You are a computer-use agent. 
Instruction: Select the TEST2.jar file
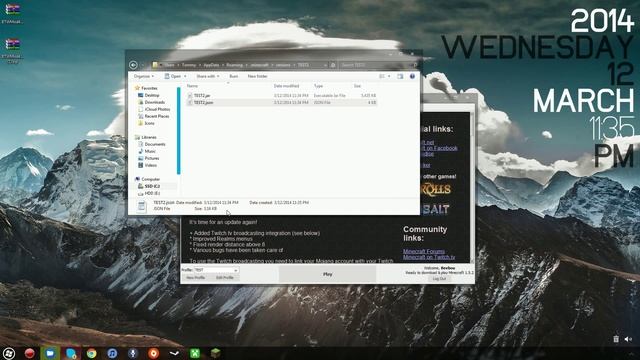[x=281, y=96]
